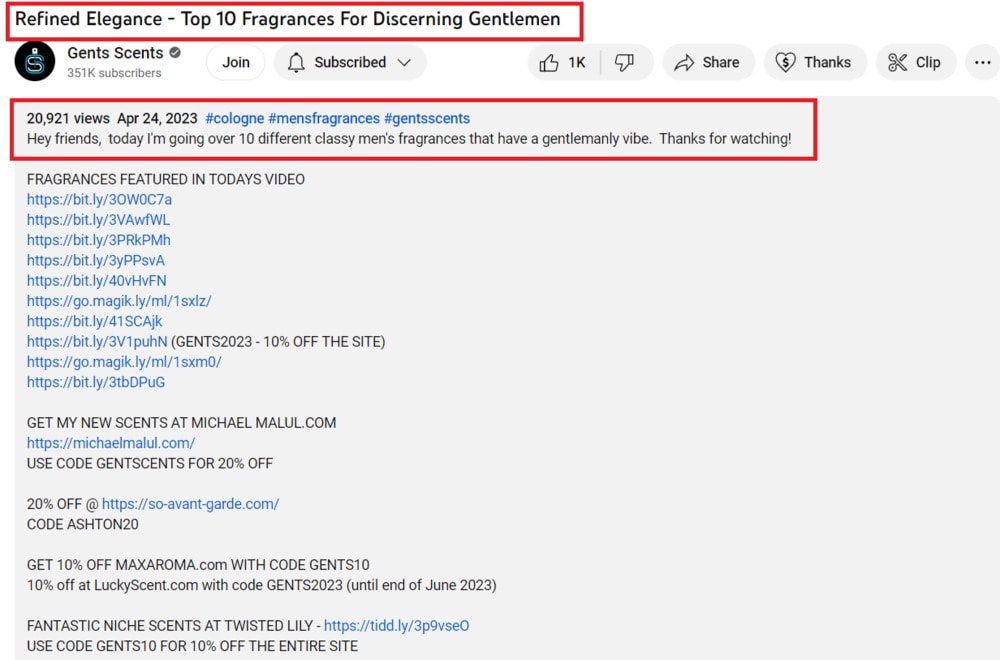The width and height of the screenshot is (1000, 660).
Task: Open more actions three-dot menu
Action: click(982, 62)
